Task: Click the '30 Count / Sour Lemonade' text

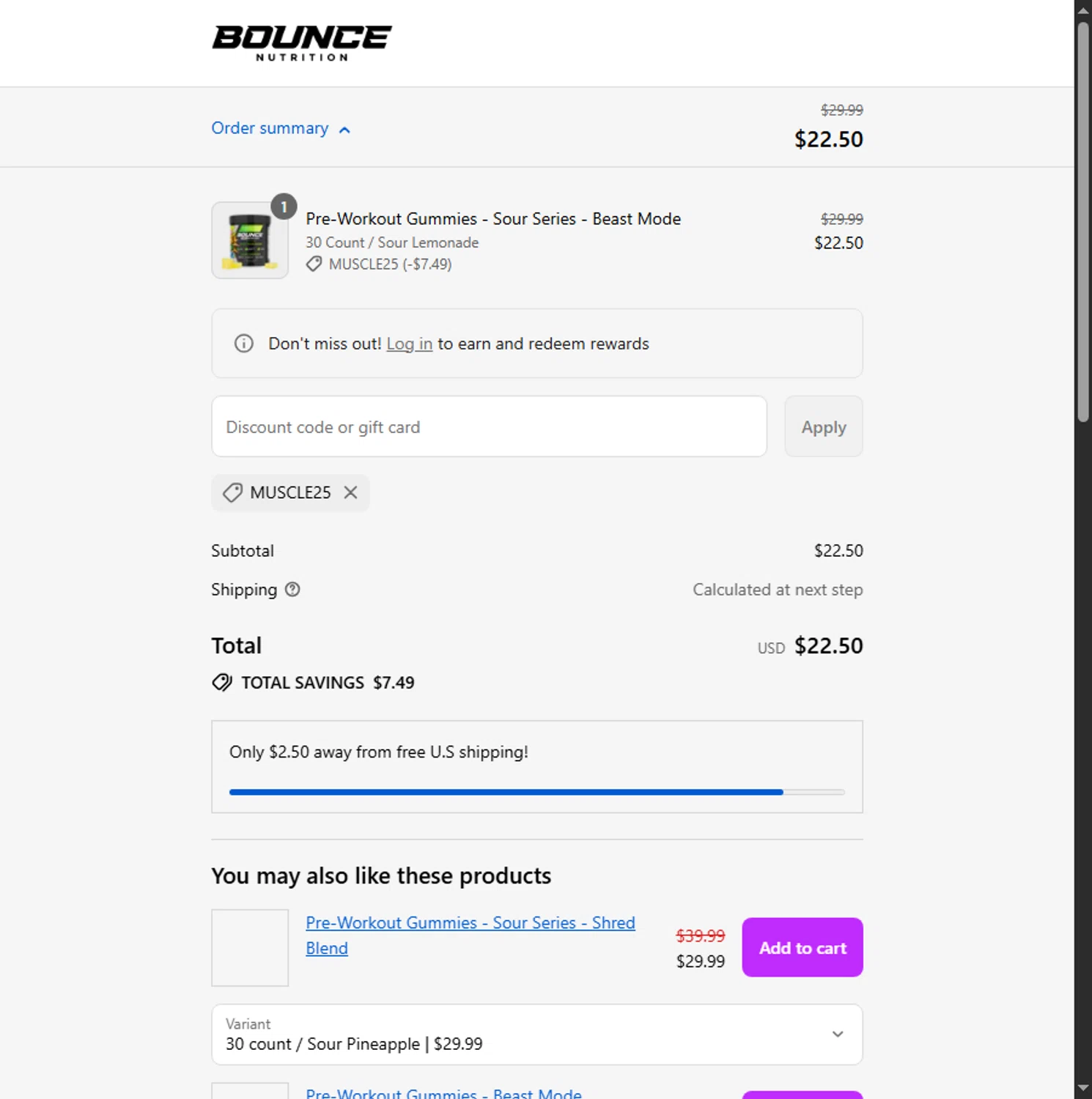Action: [x=392, y=243]
